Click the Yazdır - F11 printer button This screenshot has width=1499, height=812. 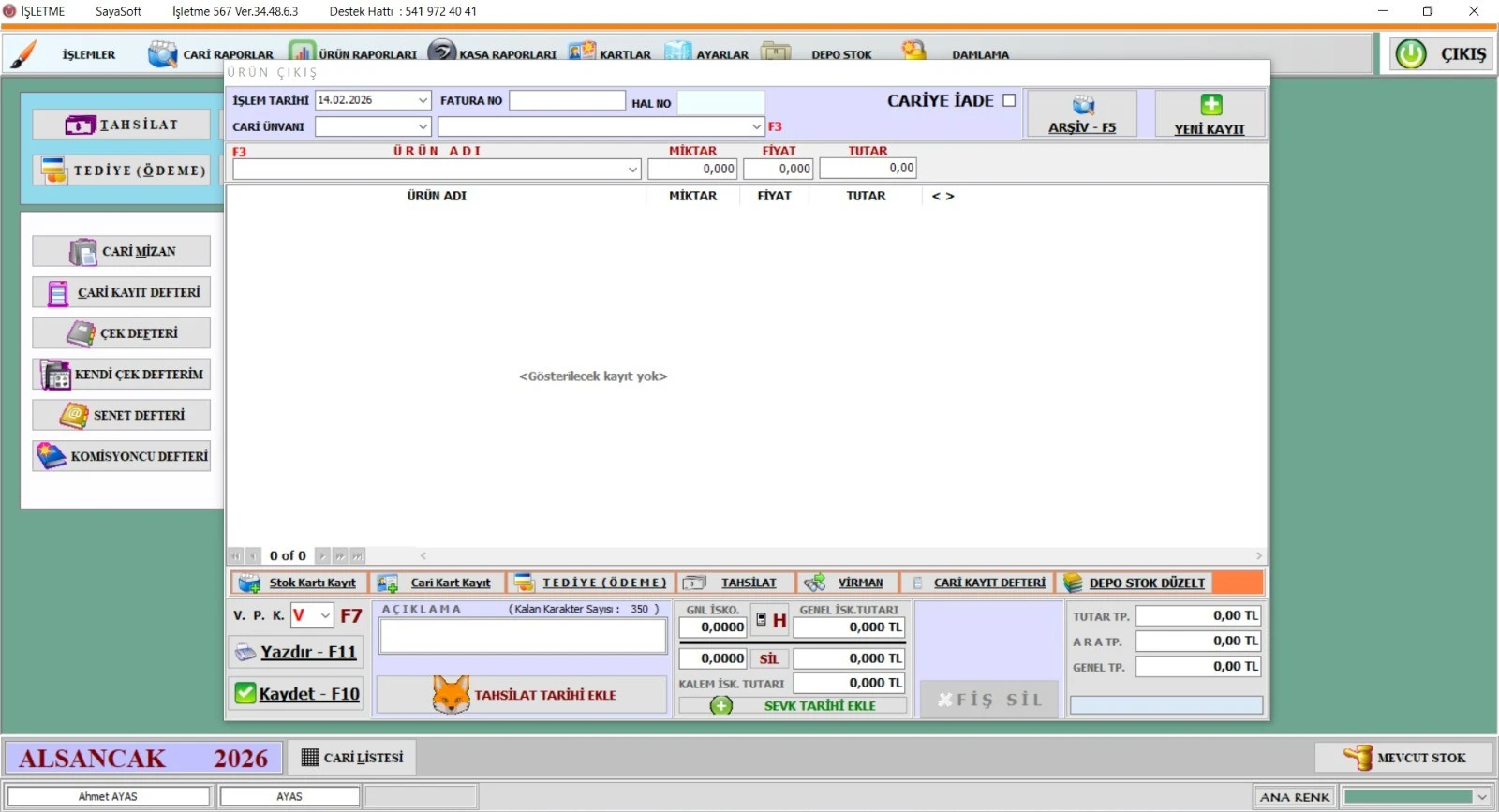296,652
